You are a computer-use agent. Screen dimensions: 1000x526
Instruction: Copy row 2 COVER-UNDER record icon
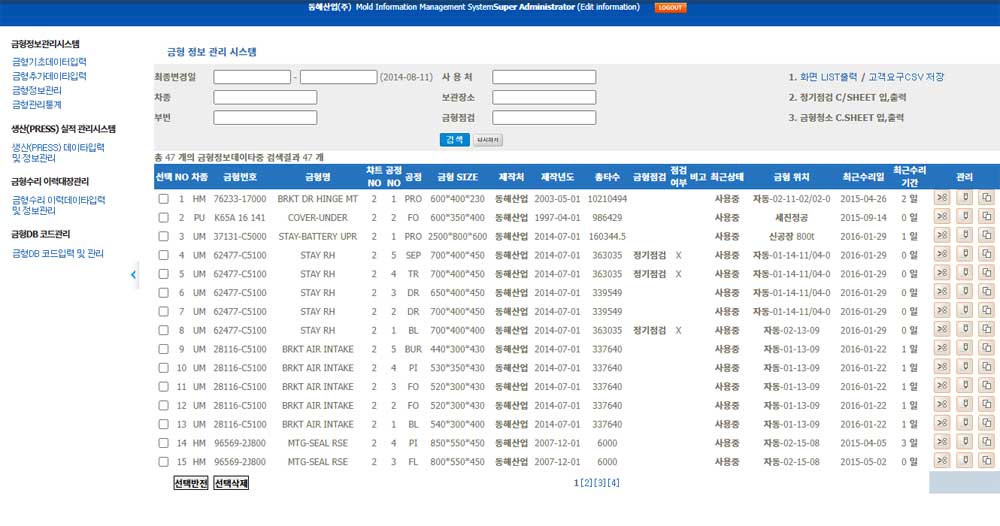tap(987, 217)
